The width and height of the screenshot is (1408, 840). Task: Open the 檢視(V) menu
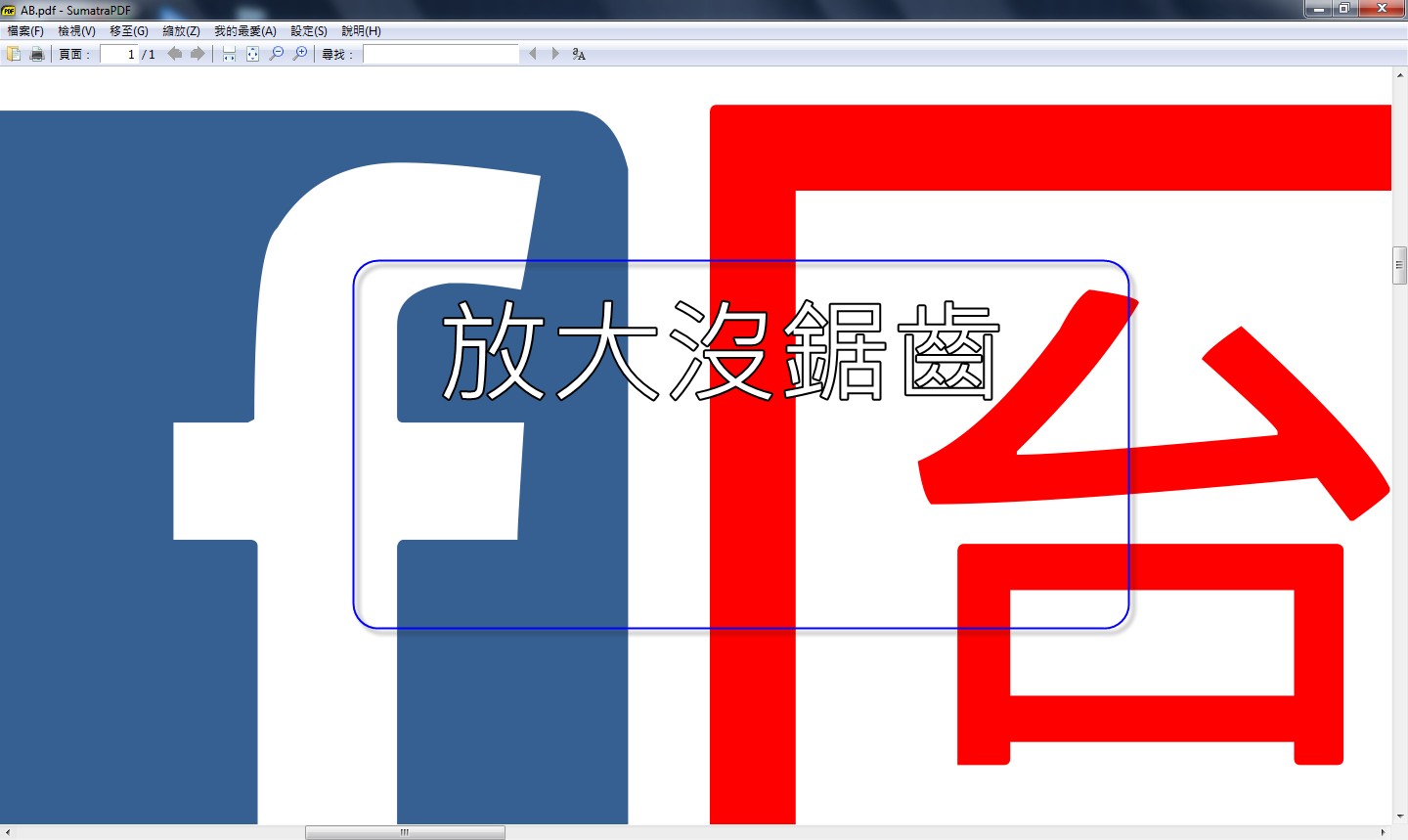[x=77, y=31]
